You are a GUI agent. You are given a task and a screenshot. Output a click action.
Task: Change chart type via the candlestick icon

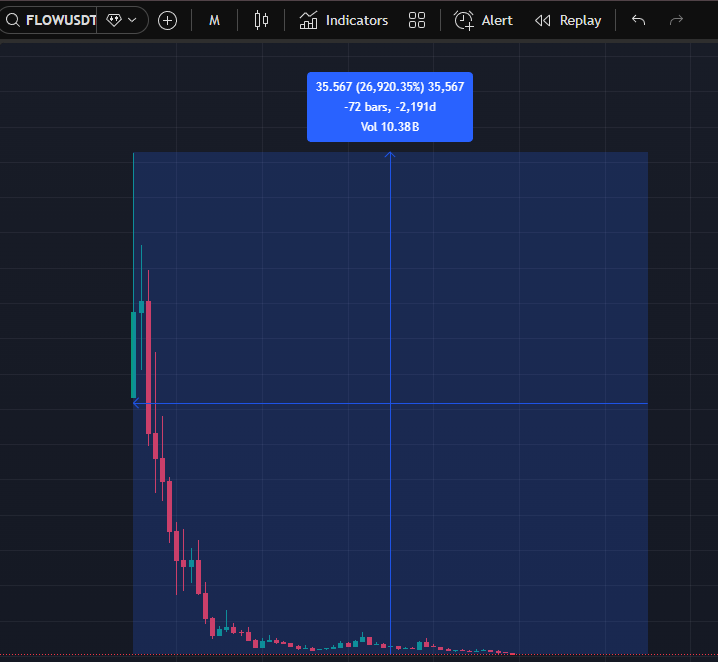(261, 21)
